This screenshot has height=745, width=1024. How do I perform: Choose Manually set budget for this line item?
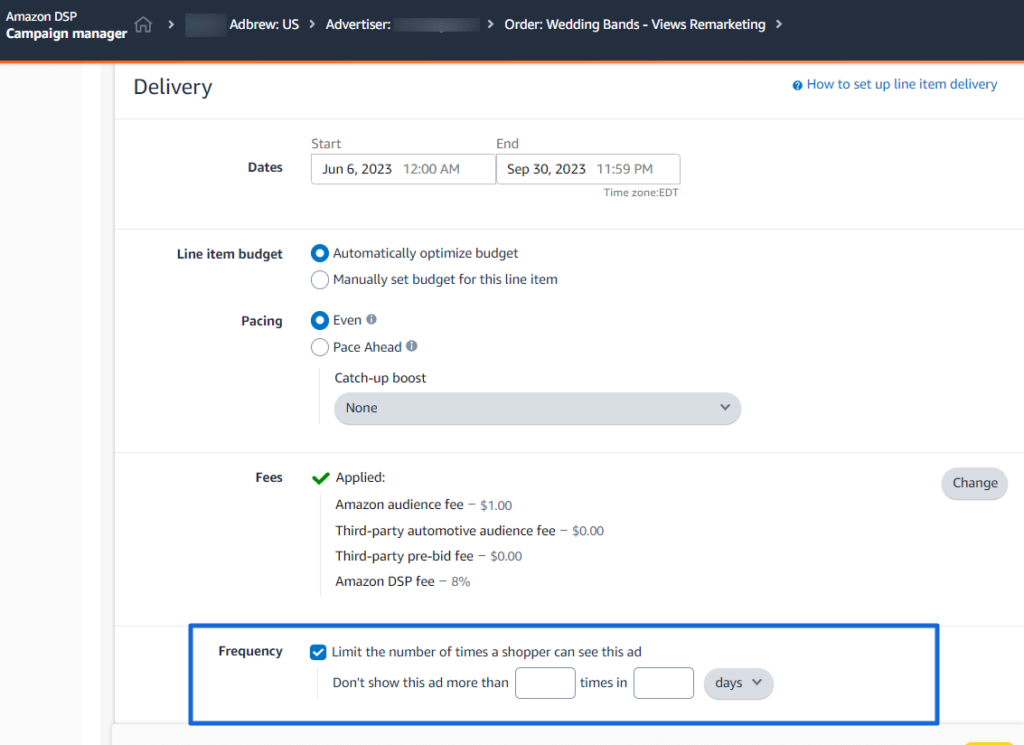319,279
